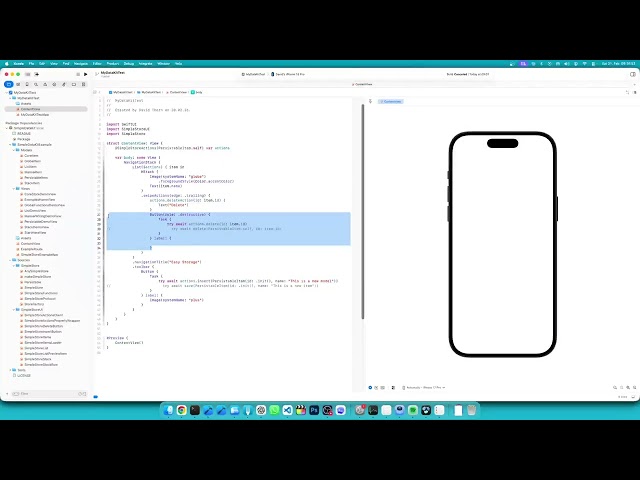Open the SimpleStoreProtocol file

pos(40,299)
